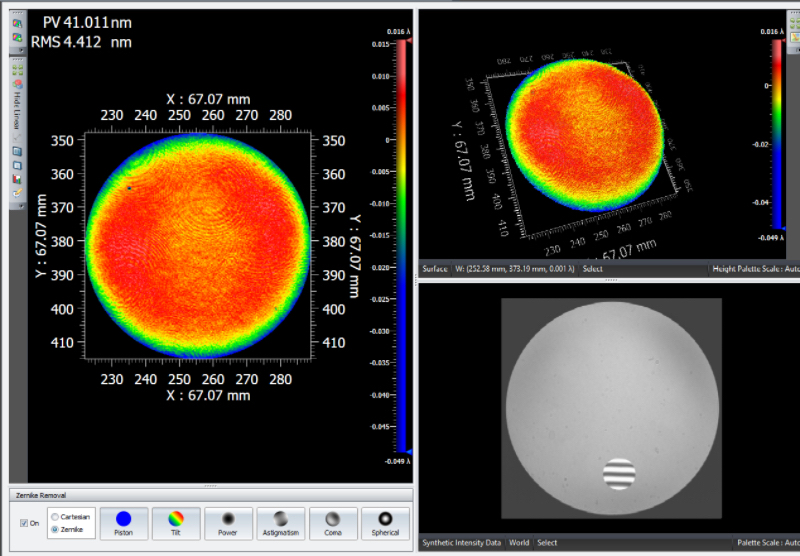Open Palette Scale setting in intensity view
Viewport: 800px width, 556px height.
click(767, 543)
